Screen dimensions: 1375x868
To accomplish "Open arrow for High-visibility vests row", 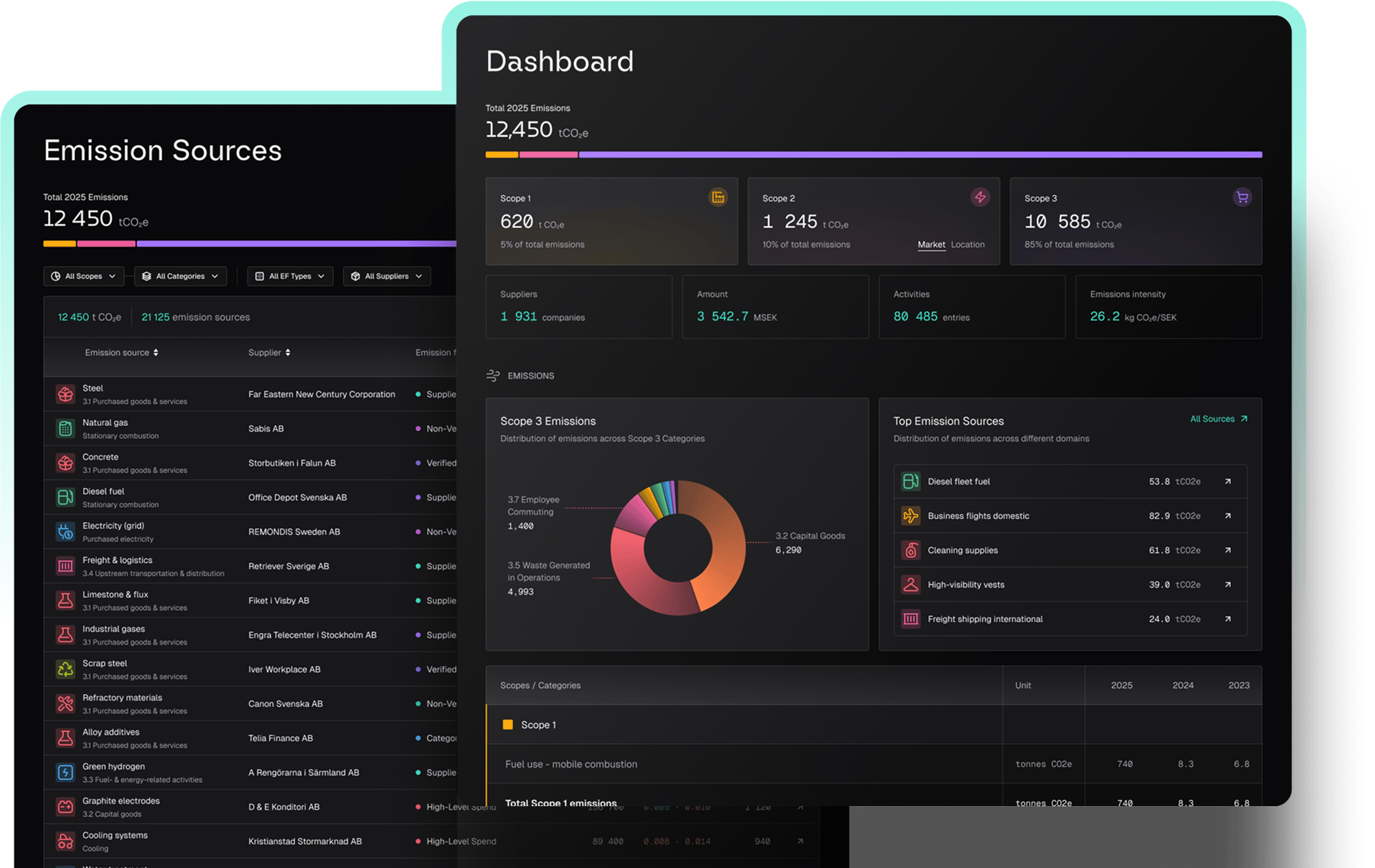I will [x=1228, y=584].
